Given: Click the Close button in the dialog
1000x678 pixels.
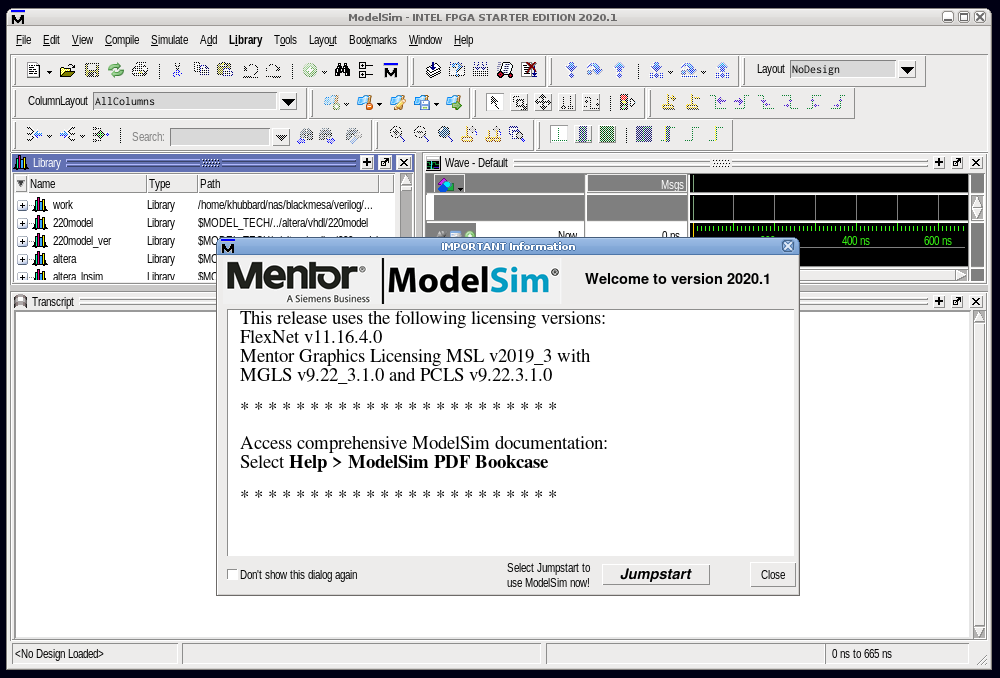Looking at the screenshot, I should pyautogui.click(x=773, y=574).
